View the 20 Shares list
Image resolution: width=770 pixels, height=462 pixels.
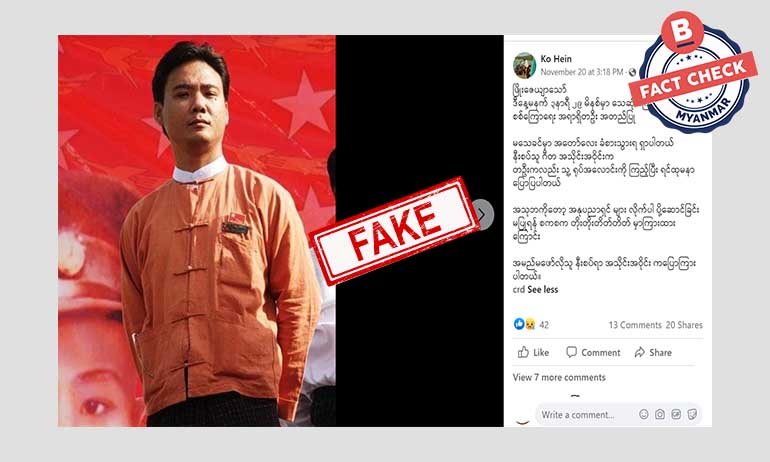[684, 325]
